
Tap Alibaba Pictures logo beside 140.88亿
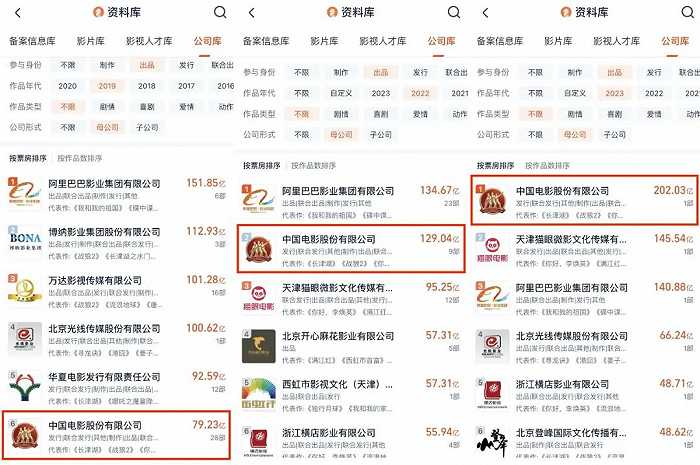pyautogui.click(x=493, y=297)
